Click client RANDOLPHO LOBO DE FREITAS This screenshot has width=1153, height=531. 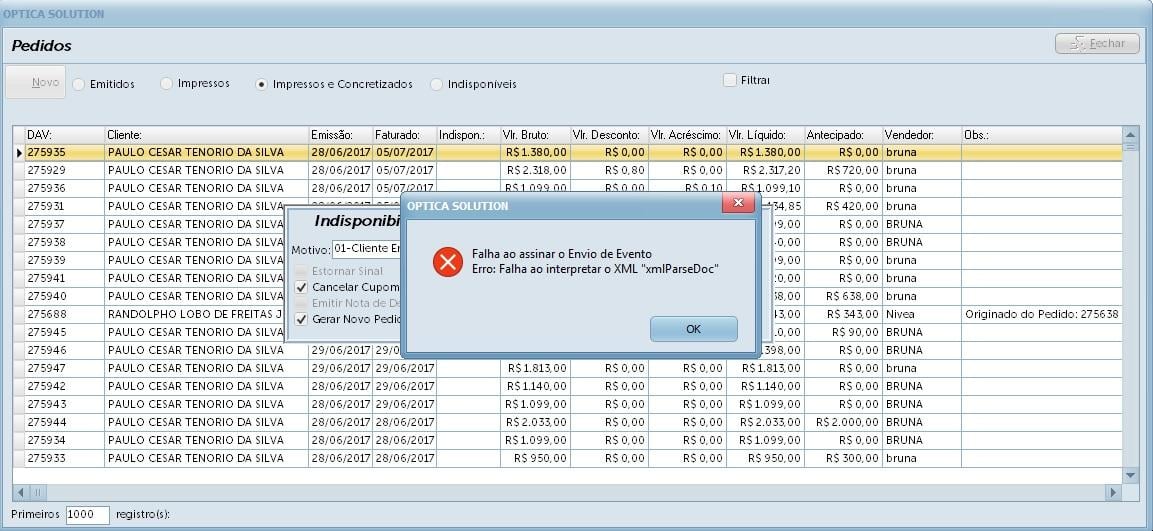tap(196, 314)
